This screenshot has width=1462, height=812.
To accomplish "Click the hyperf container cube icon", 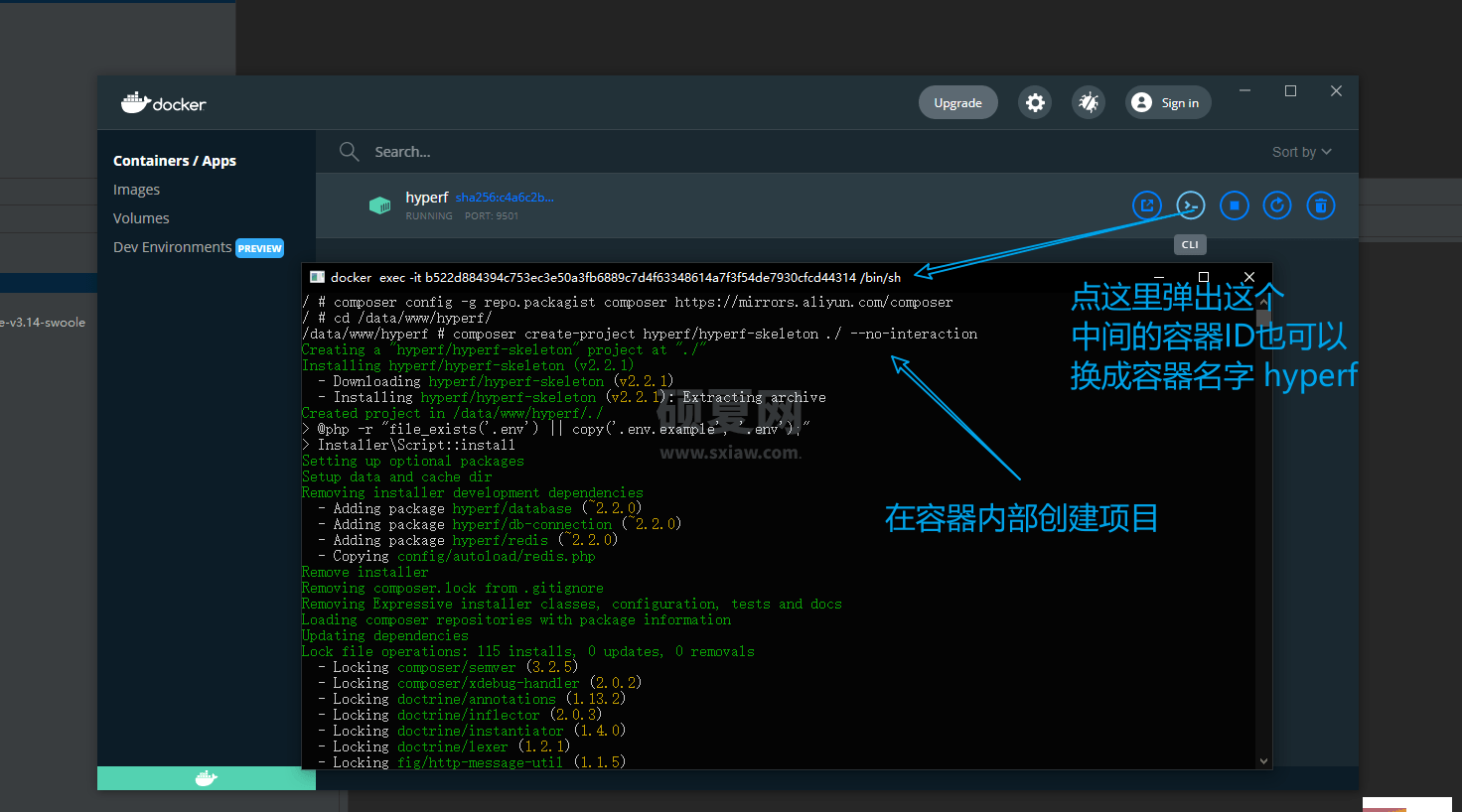I will point(379,205).
